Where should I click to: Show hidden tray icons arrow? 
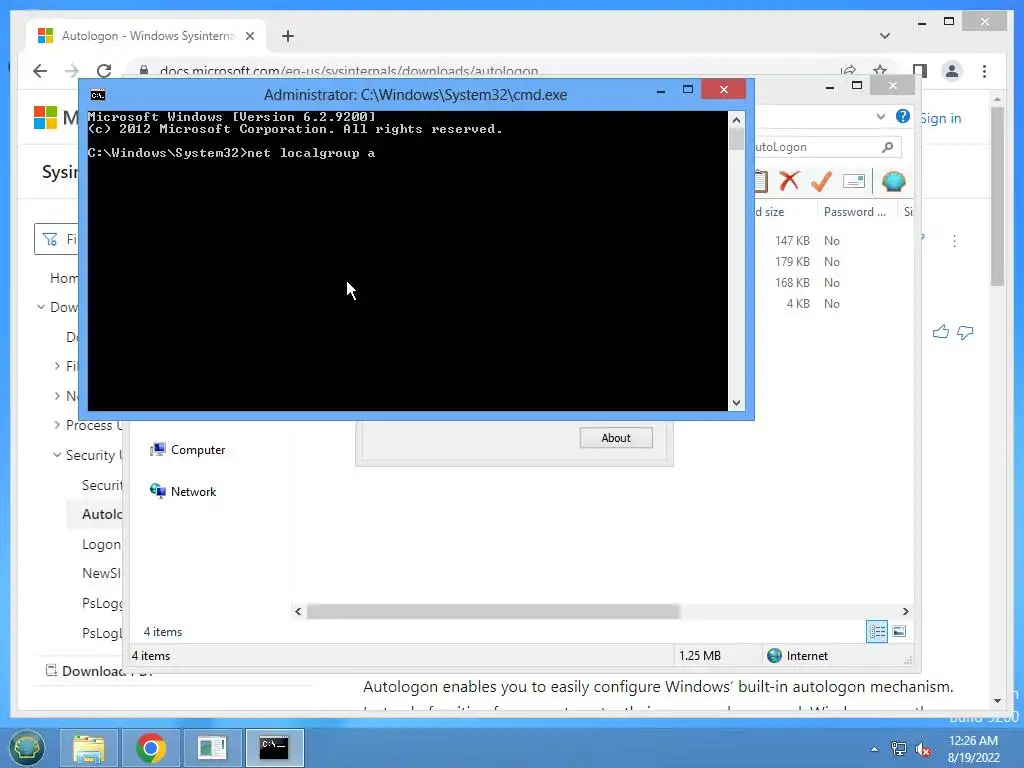tap(874, 749)
